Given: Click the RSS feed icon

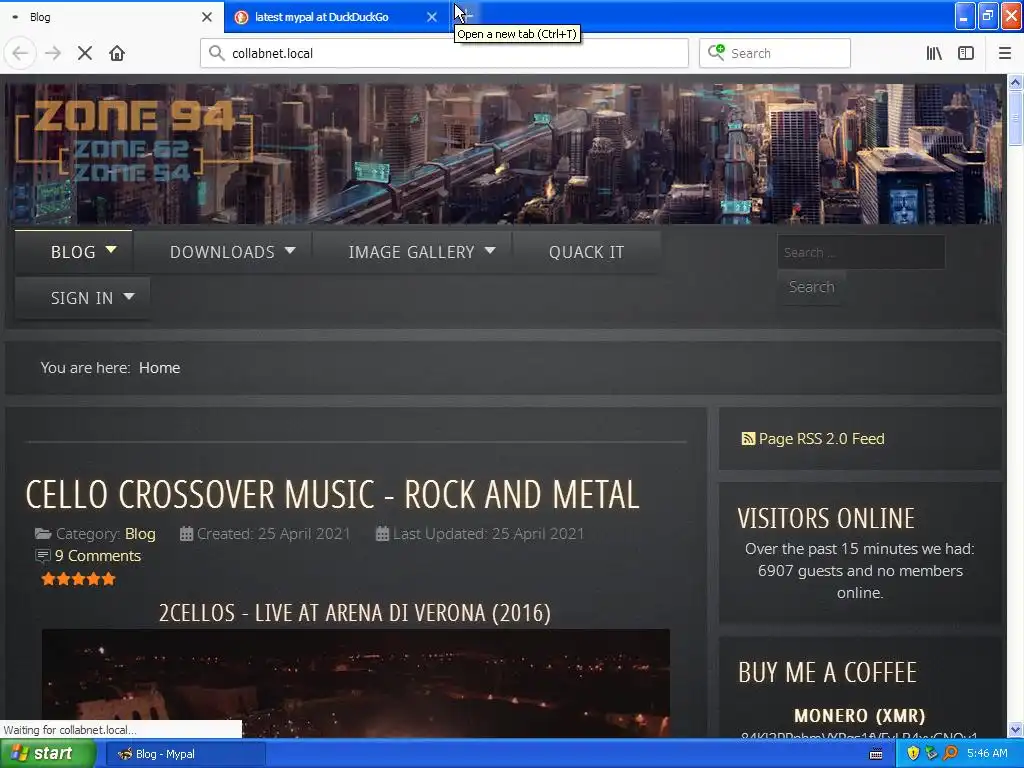Looking at the screenshot, I should pyautogui.click(x=748, y=439).
